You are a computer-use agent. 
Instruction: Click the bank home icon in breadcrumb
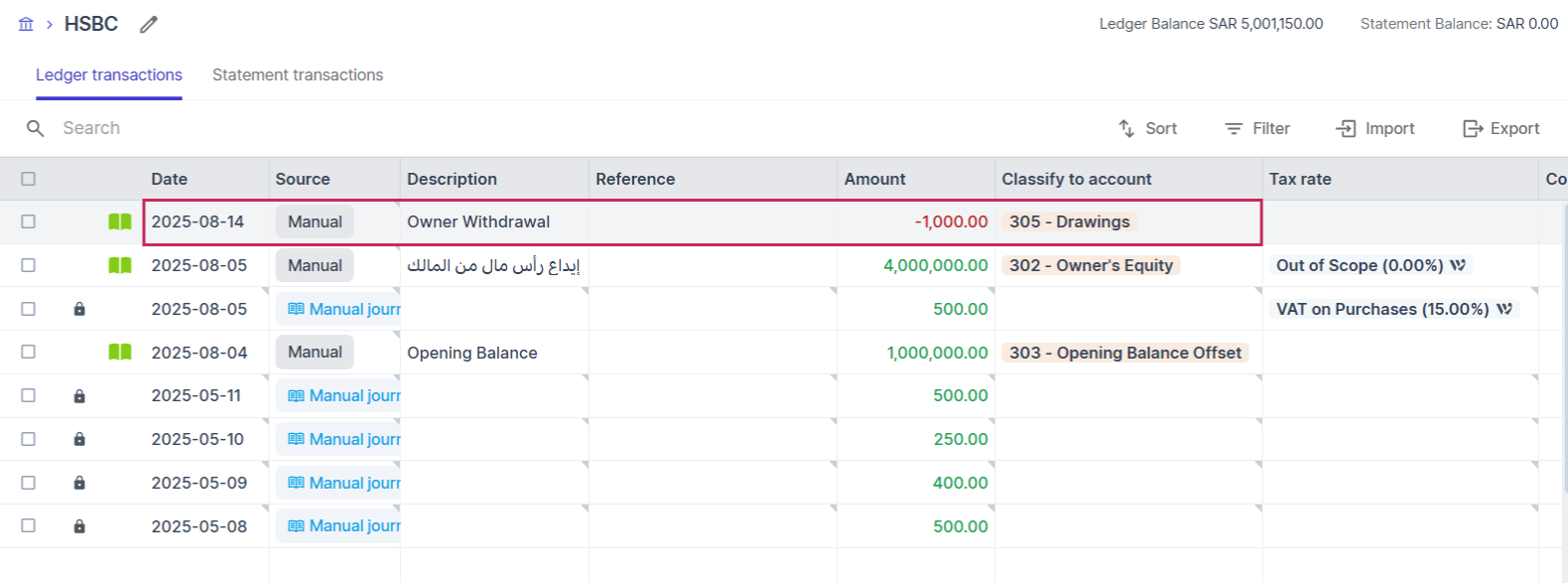coord(26,24)
